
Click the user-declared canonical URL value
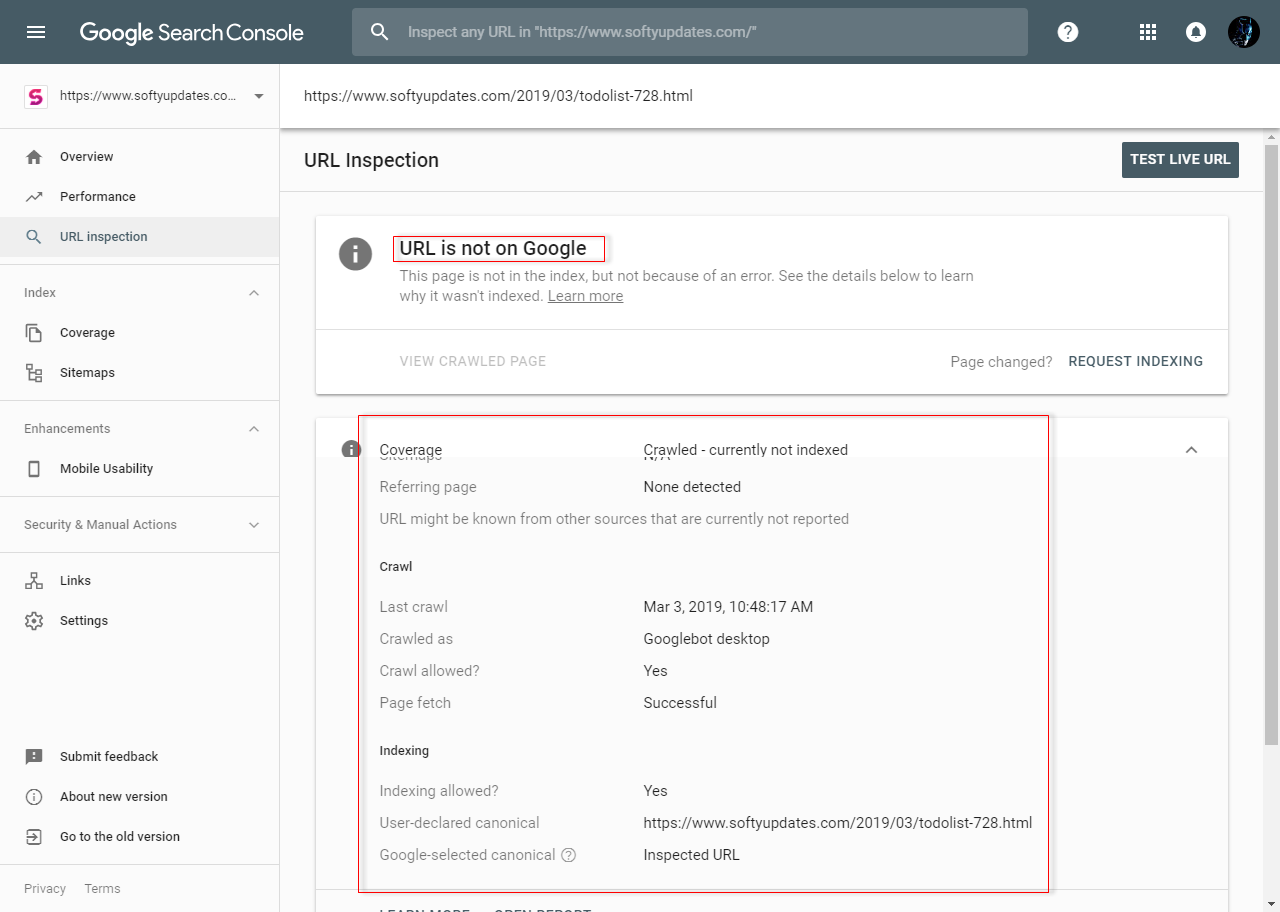tap(838, 823)
